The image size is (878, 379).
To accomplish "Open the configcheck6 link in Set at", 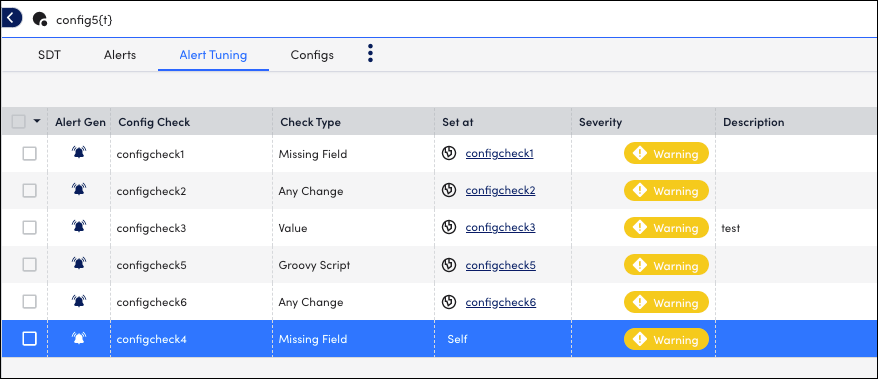I will [501, 302].
